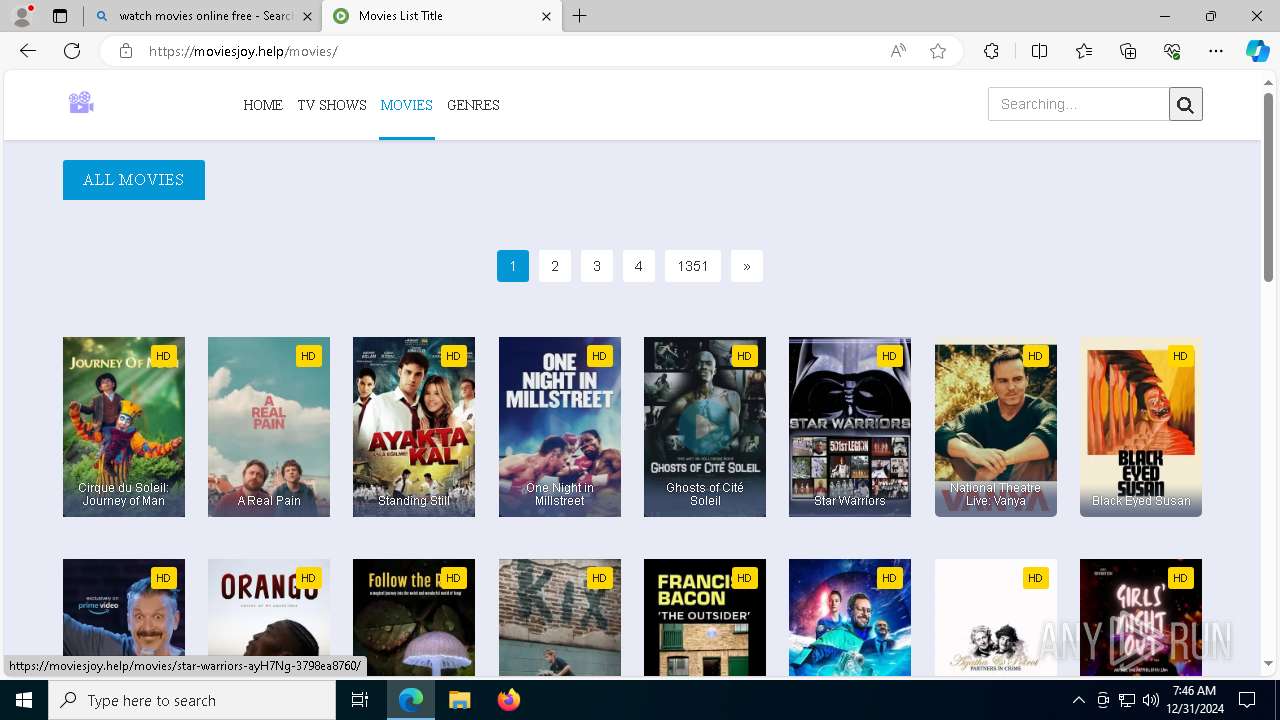Open the notification center
This screenshot has height=720, width=1280.
point(1247,700)
